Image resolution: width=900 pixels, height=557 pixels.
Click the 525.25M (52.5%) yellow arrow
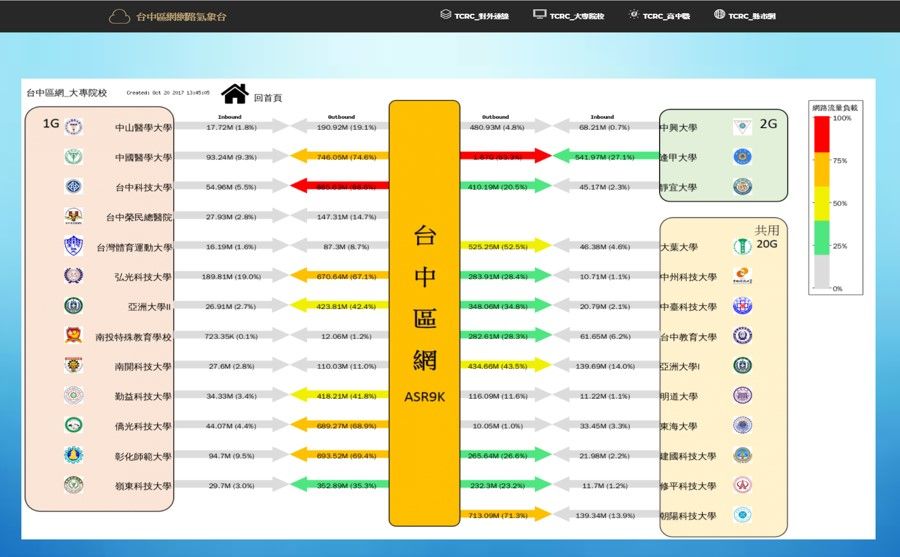[x=506, y=246]
